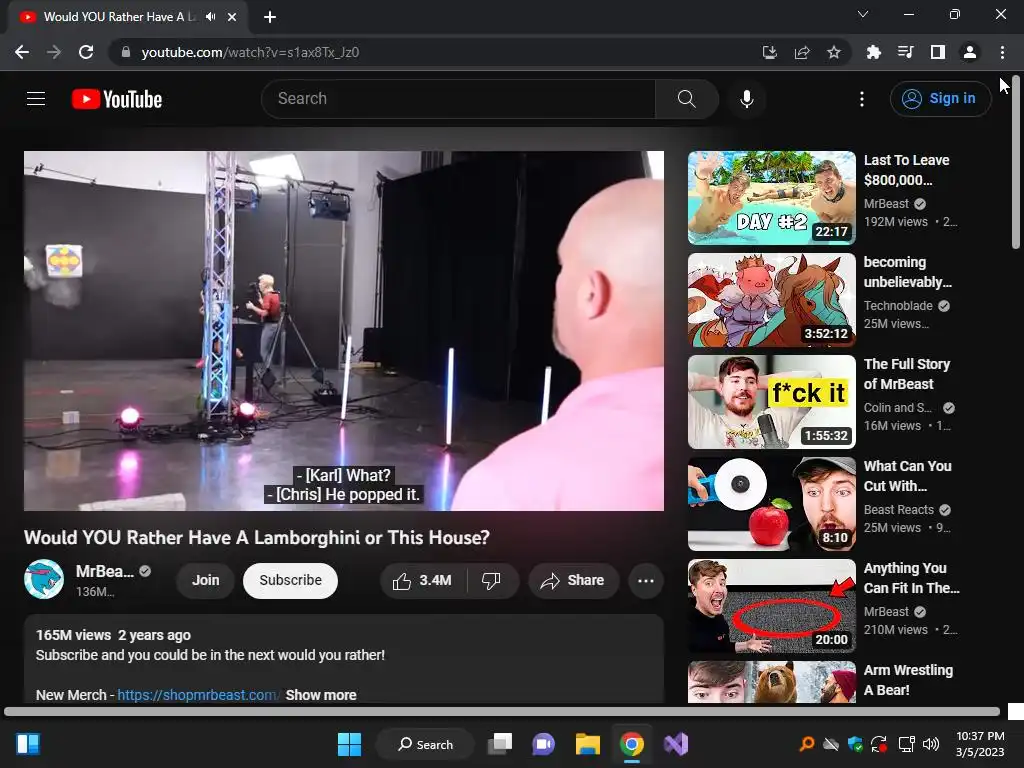Share this video
1024x768 pixels.
[573, 581]
